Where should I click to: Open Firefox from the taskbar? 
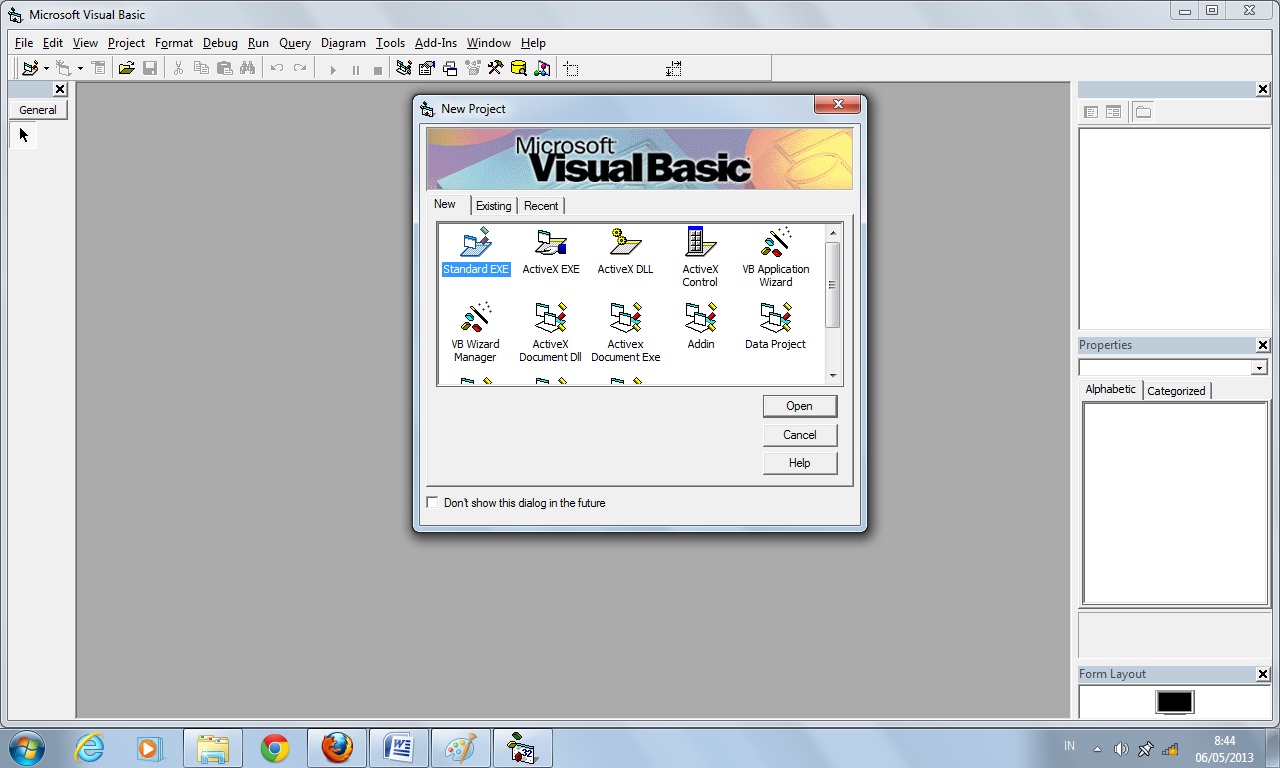pyautogui.click(x=337, y=748)
